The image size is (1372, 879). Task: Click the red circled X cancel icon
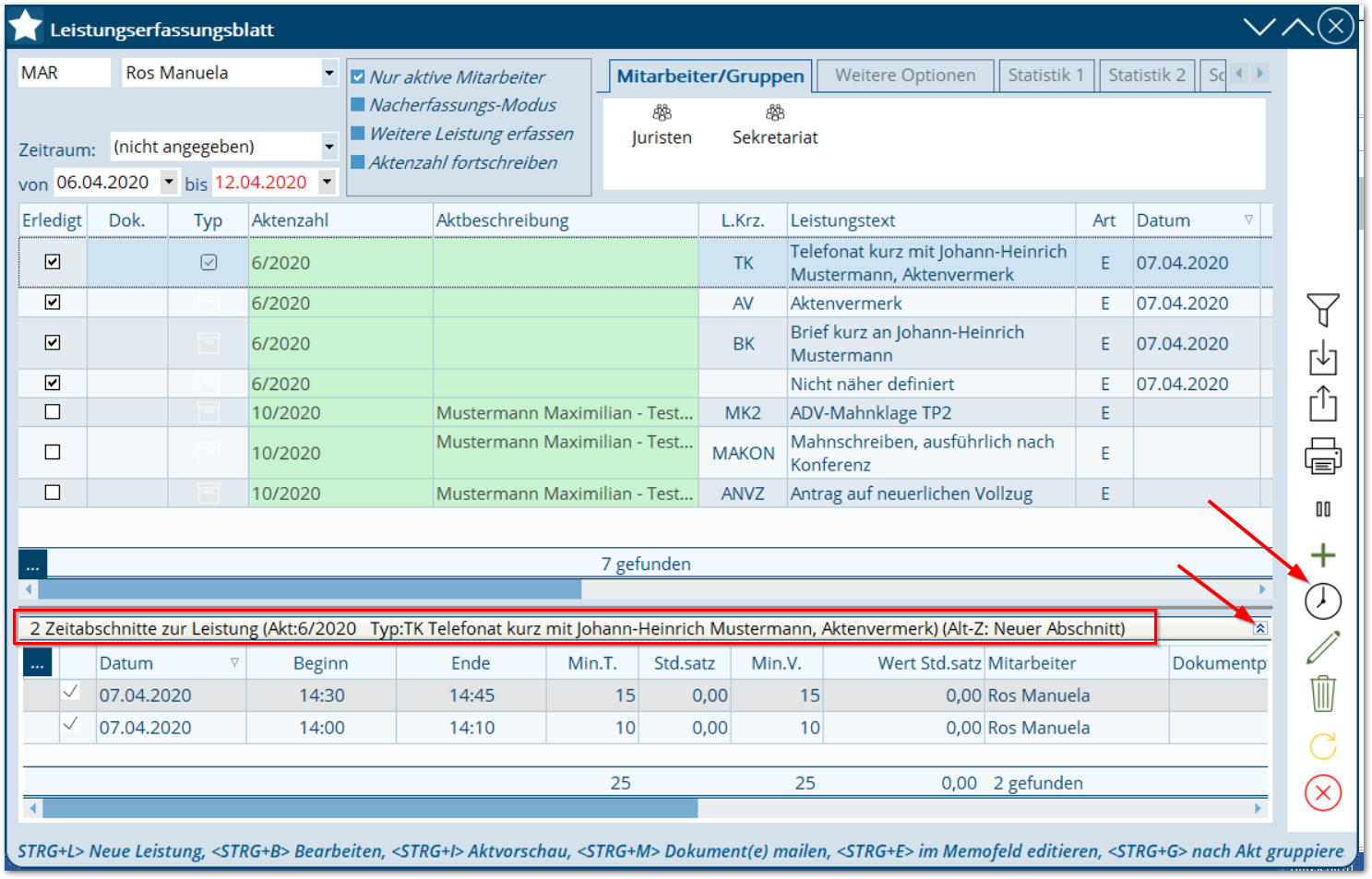[x=1322, y=792]
